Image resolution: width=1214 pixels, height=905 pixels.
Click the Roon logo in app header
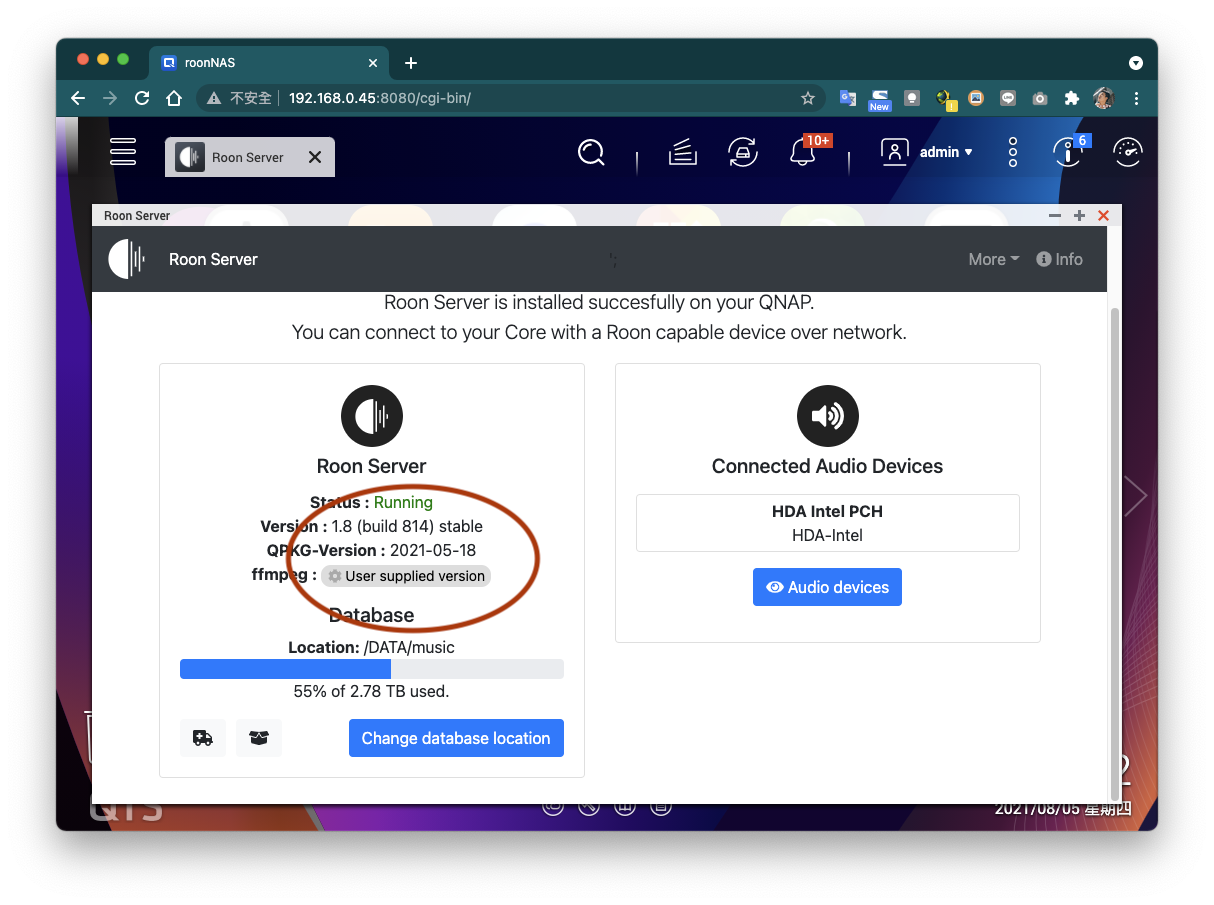pos(127,259)
